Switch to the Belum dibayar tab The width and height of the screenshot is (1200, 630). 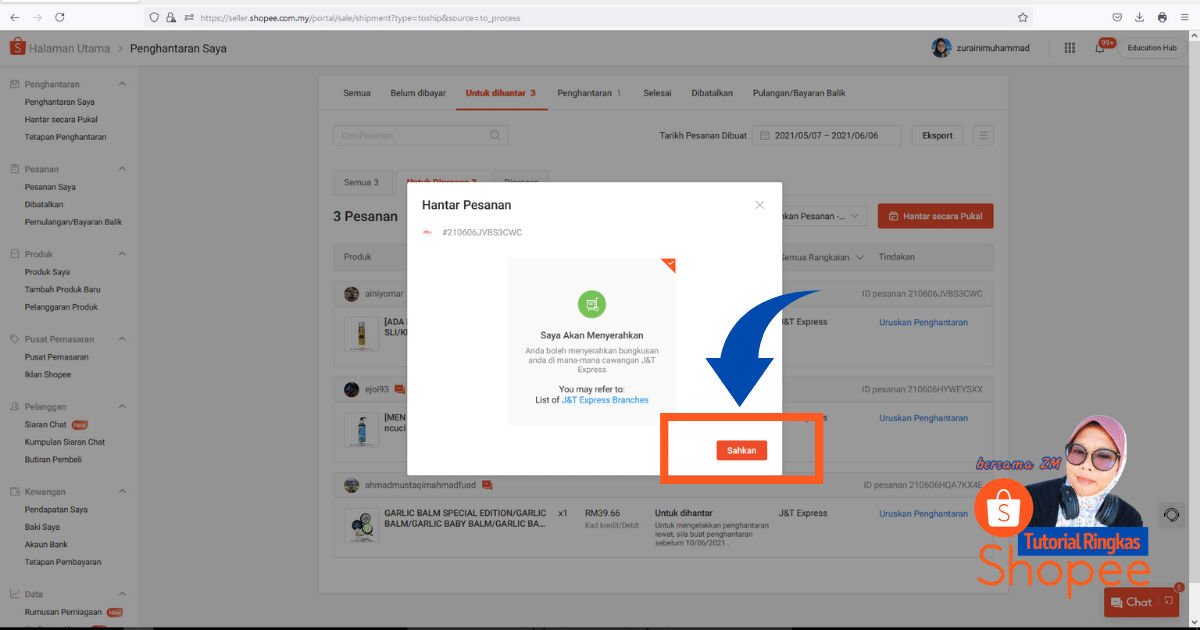(x=418, y=93)
